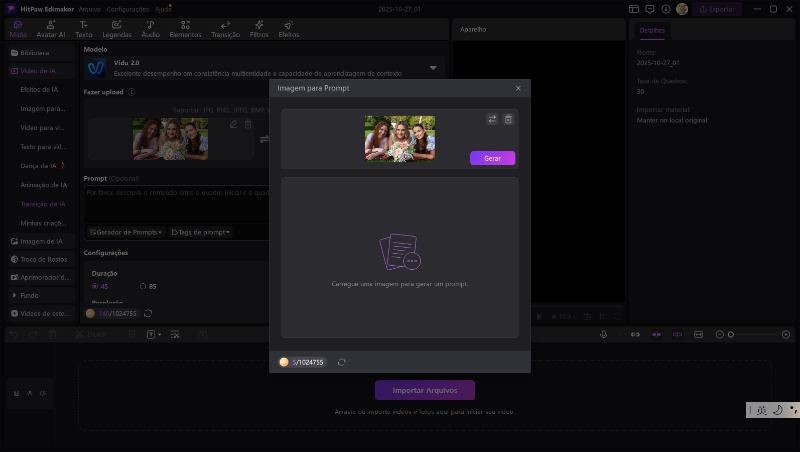This screenshot has width=800, height=452.
Task: Open the Gerador de Prompts dropdown
Action: coord(125,232)
